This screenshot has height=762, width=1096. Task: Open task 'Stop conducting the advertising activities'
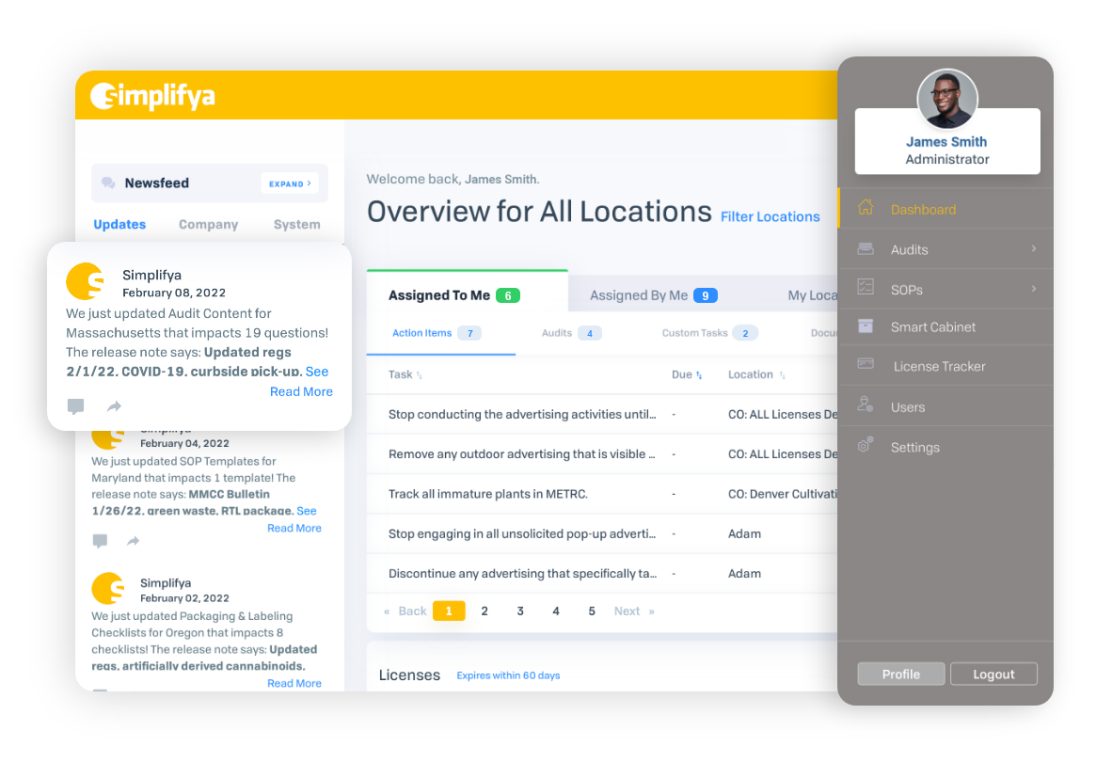pyautogui.click(x=522, y=415)
